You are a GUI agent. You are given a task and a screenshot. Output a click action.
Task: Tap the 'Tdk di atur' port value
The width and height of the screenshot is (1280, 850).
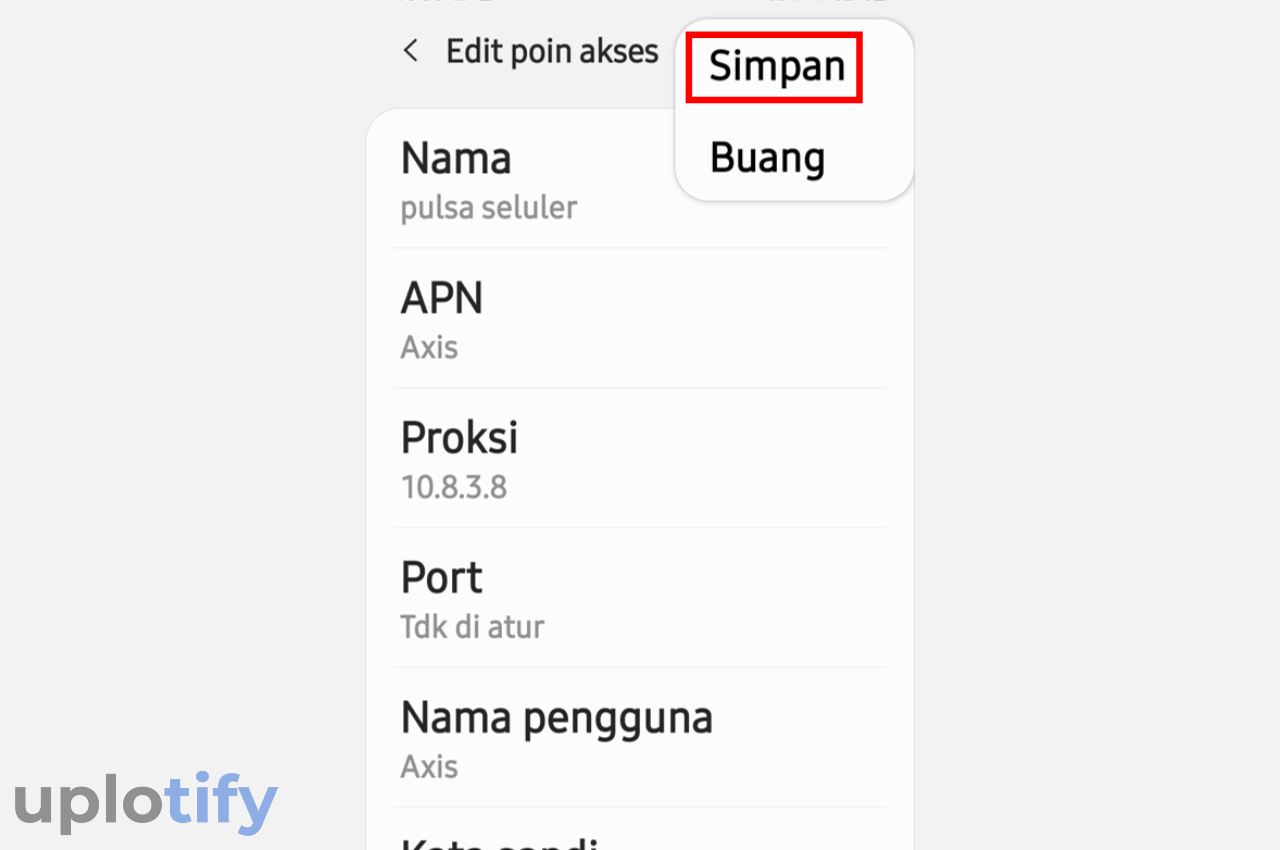coord(472,627)
